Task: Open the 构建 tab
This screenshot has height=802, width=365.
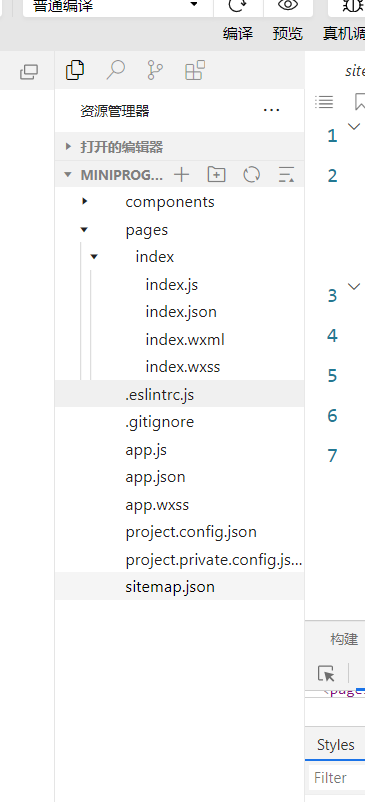Action: (x=344, y=638)
